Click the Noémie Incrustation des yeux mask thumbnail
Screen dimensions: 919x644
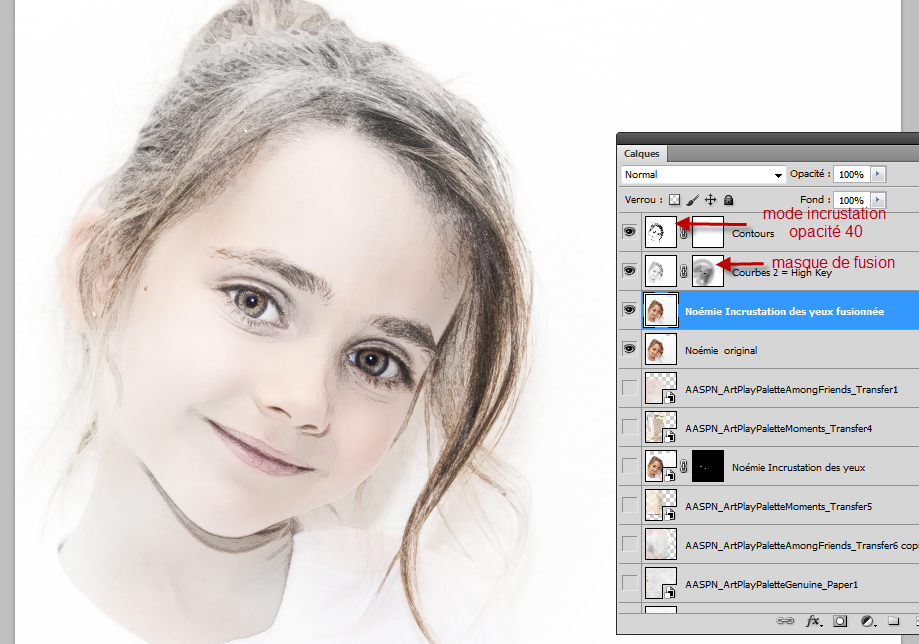[708, 466]
